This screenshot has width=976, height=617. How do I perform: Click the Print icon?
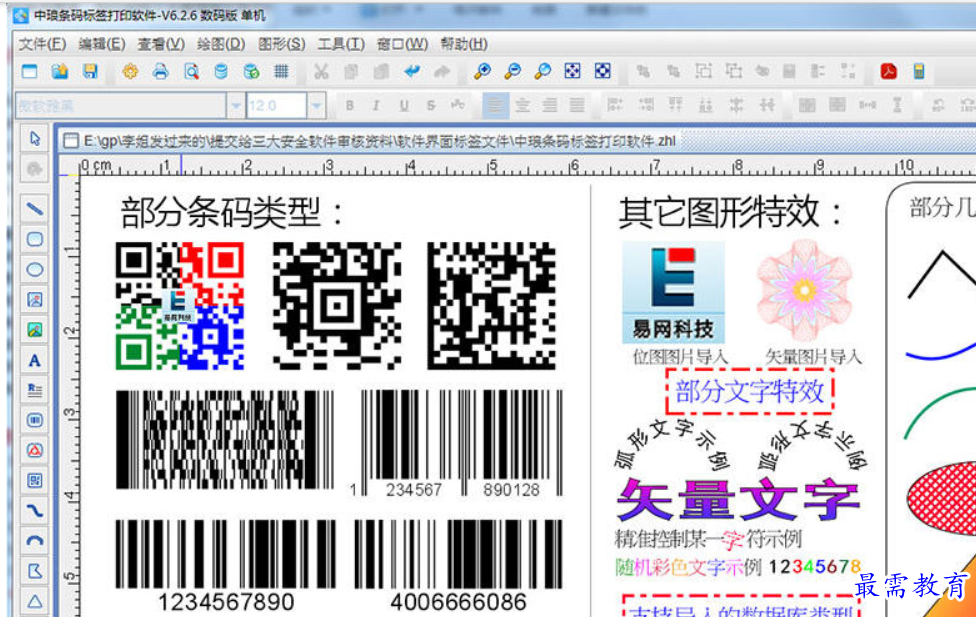[161, 72]
